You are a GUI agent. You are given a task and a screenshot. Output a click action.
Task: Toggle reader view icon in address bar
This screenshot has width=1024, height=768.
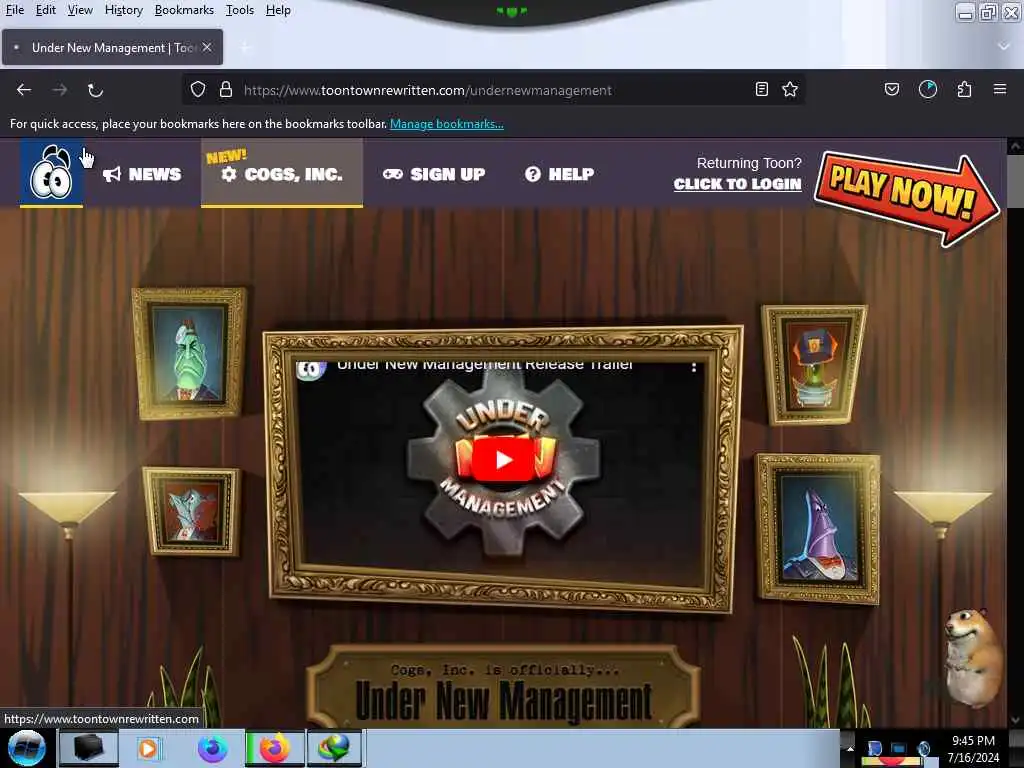point(761,89)
